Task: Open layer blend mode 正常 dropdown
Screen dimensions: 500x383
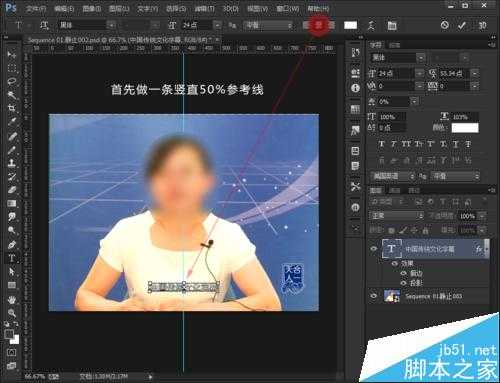Action: click(396, 216)
